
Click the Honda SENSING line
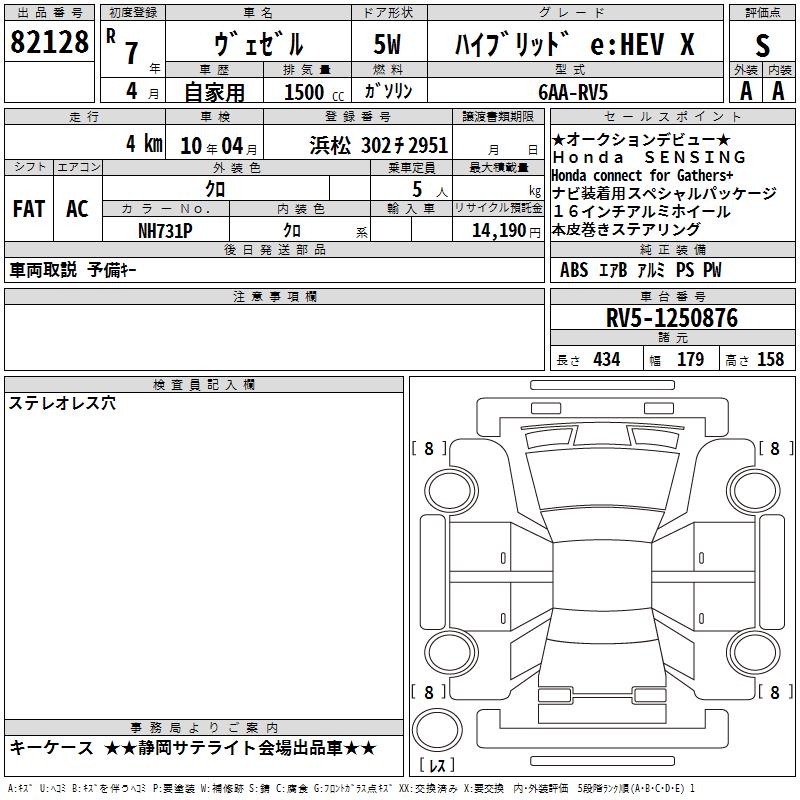click(x=649, y=157)
